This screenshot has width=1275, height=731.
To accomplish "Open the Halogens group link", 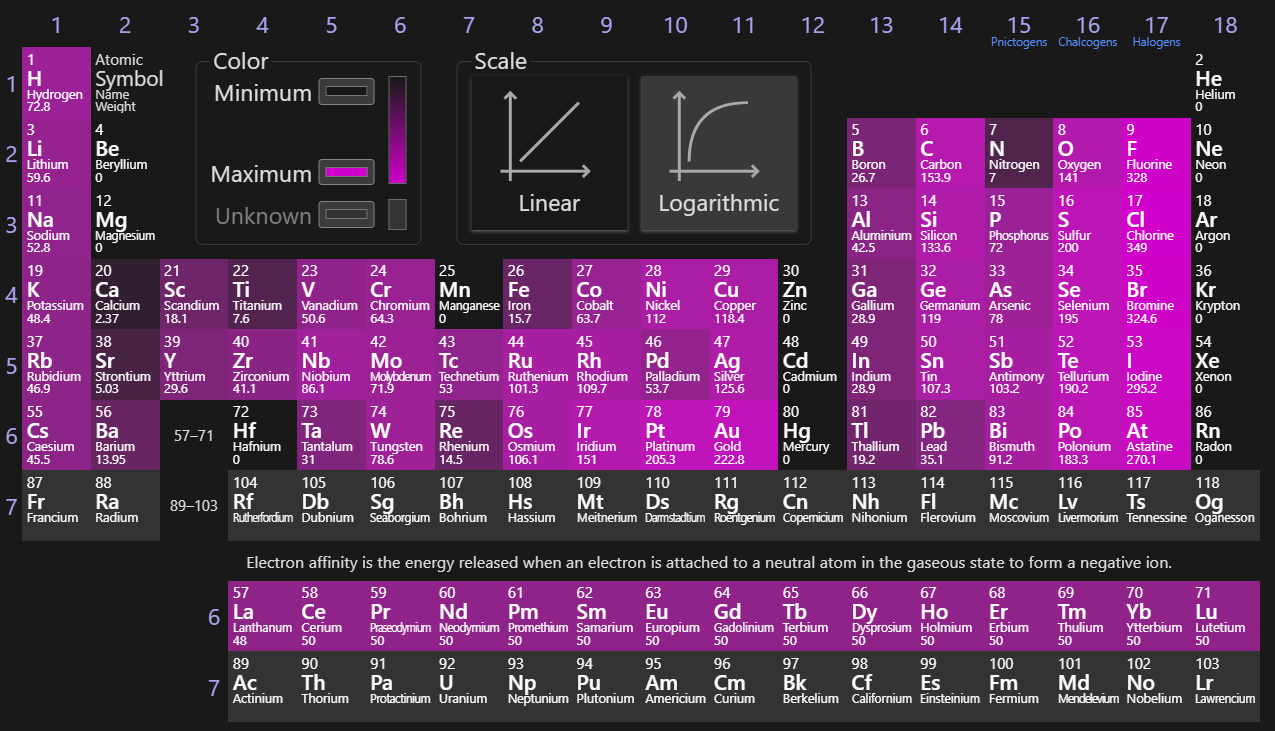I will click(1156, 42).
